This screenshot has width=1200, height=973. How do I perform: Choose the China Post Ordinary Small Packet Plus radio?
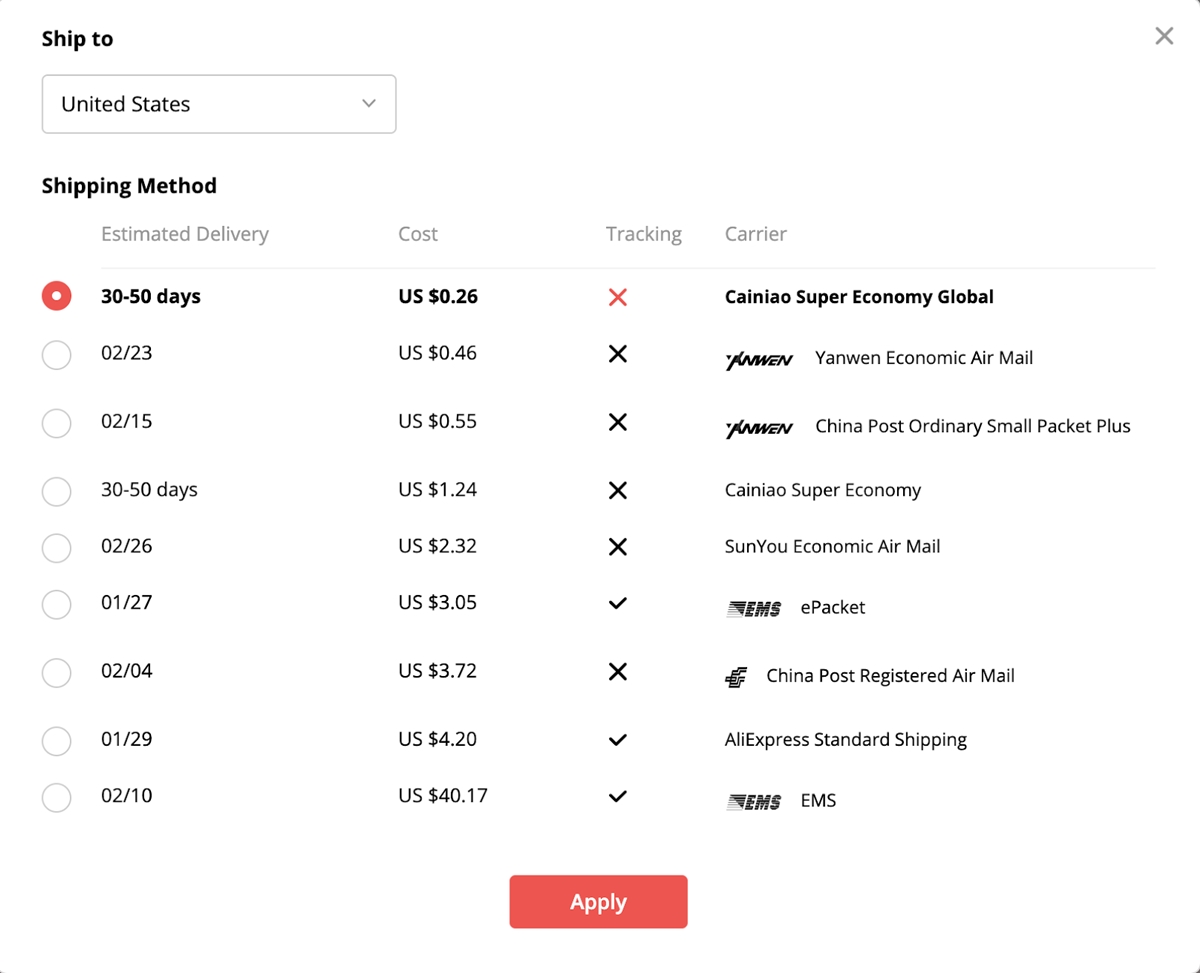coord(56,423)
